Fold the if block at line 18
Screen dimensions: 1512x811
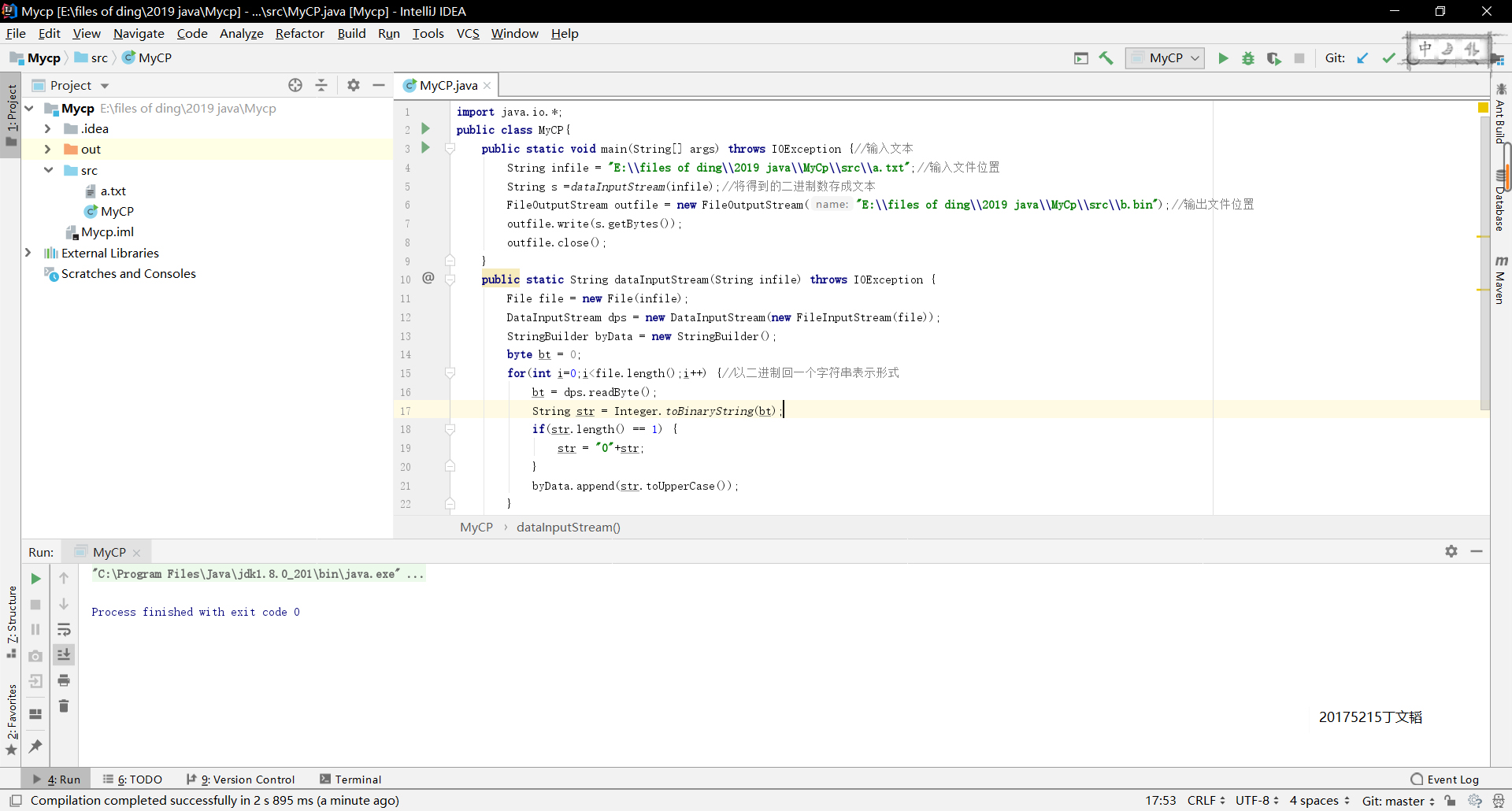click(x=450, y=429)
